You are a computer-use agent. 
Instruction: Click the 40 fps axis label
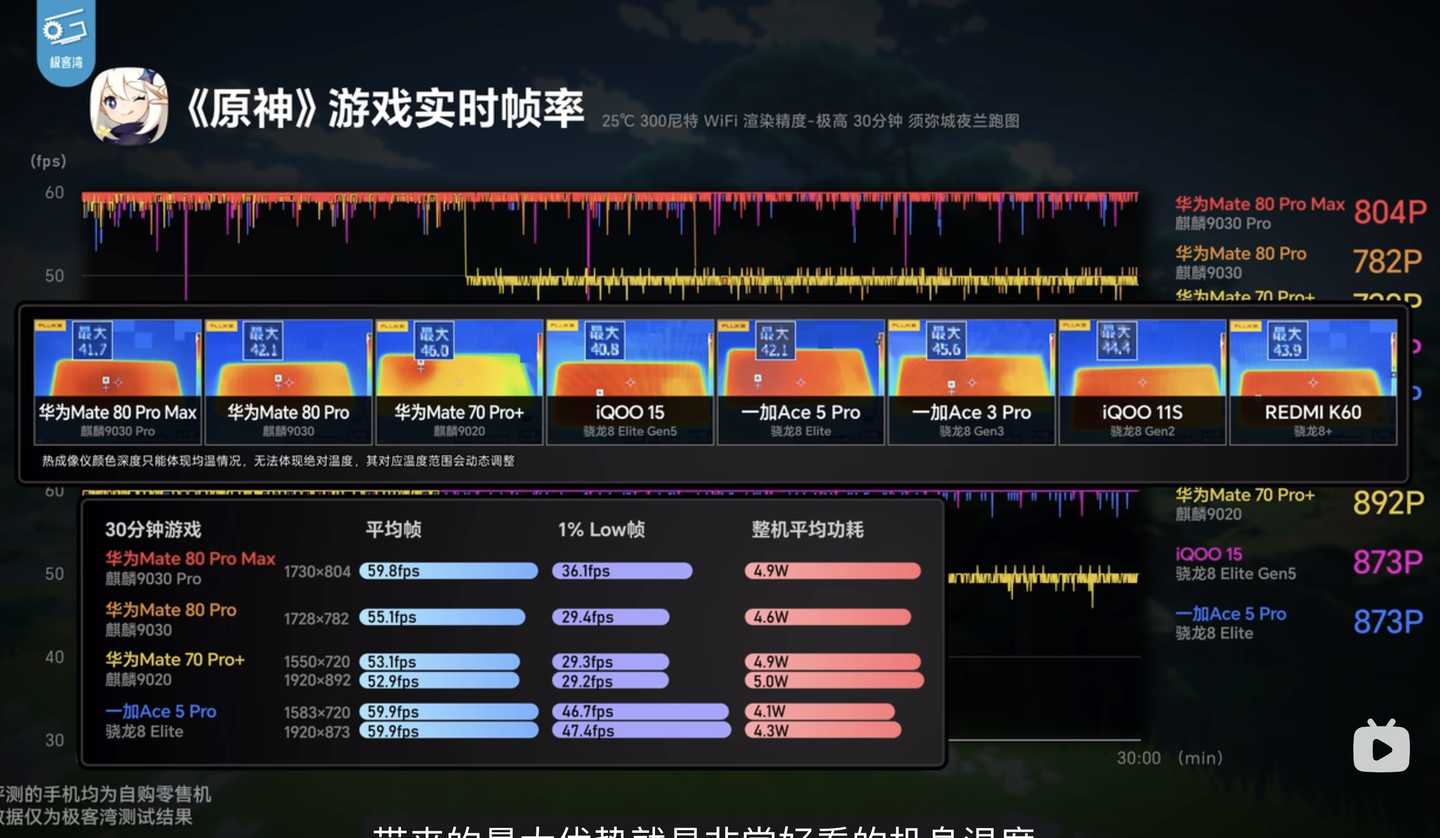click(x=54, y=657)
